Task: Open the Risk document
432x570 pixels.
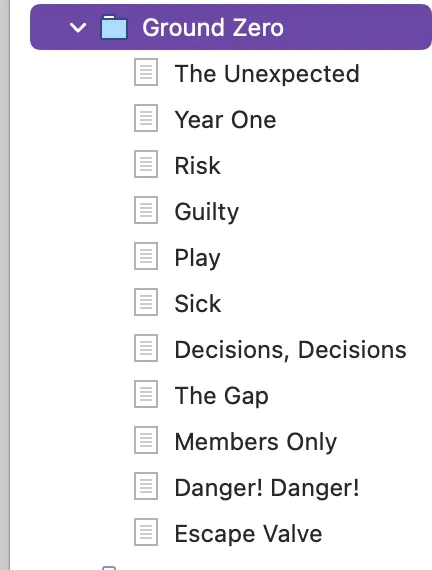Action: point(197,166)
